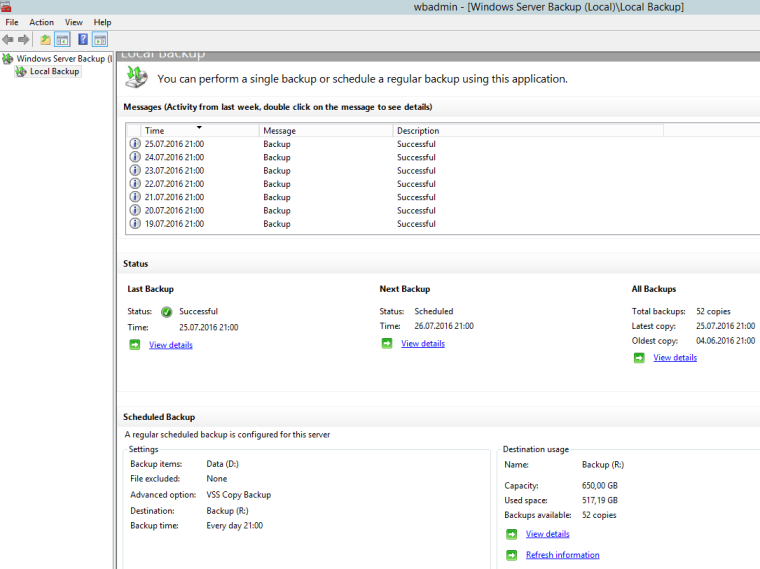Click the Local Backup tree node icon
Screen dimensions: 760x569
[21, 72]
